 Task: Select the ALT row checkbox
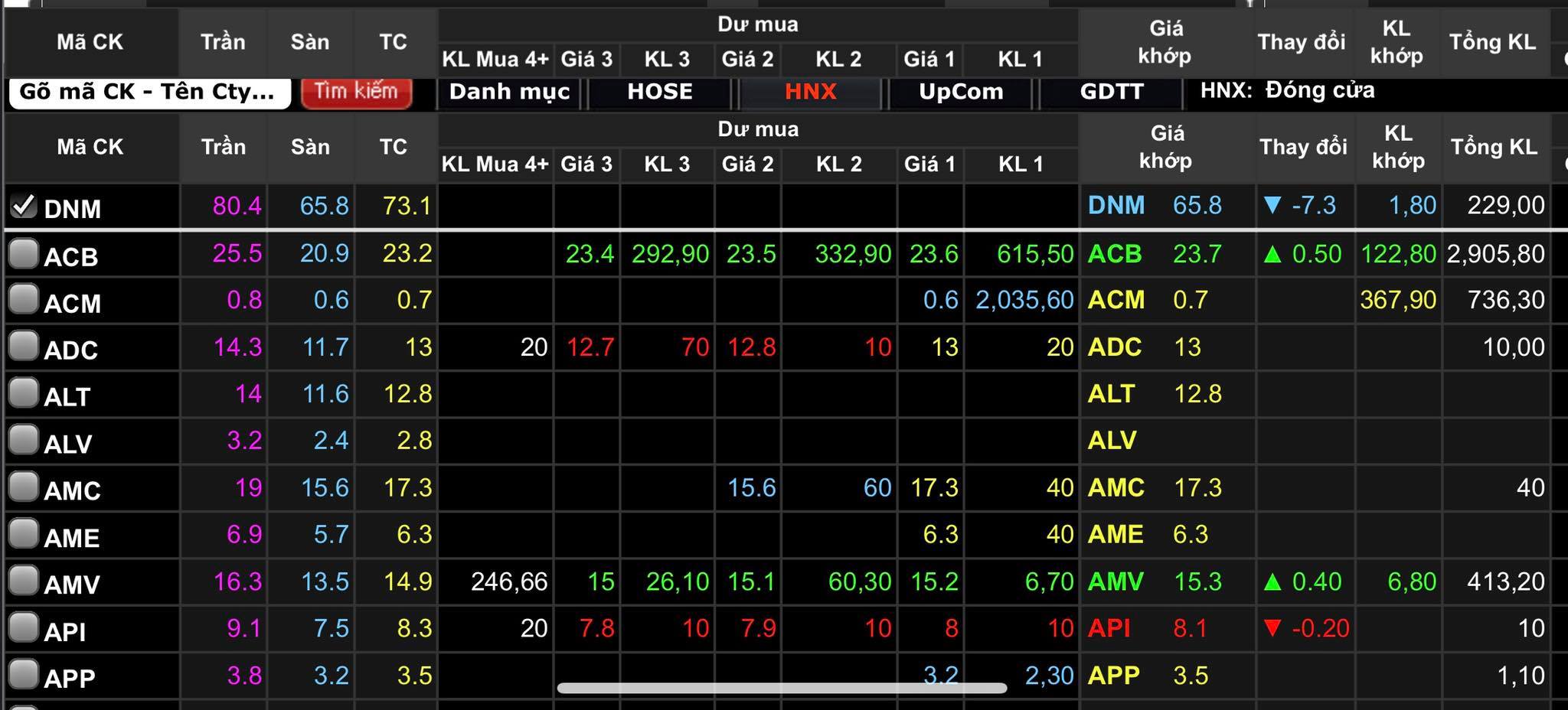(x=24, y=393)
